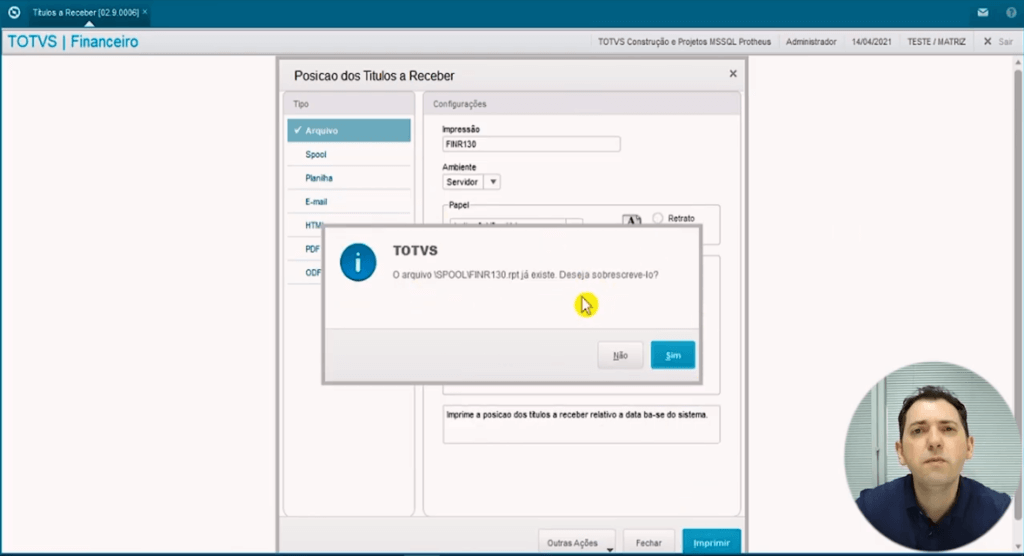Click the presenter webcam thumbnail
This screenshot has height=556, width=1024.
point(933,456)
